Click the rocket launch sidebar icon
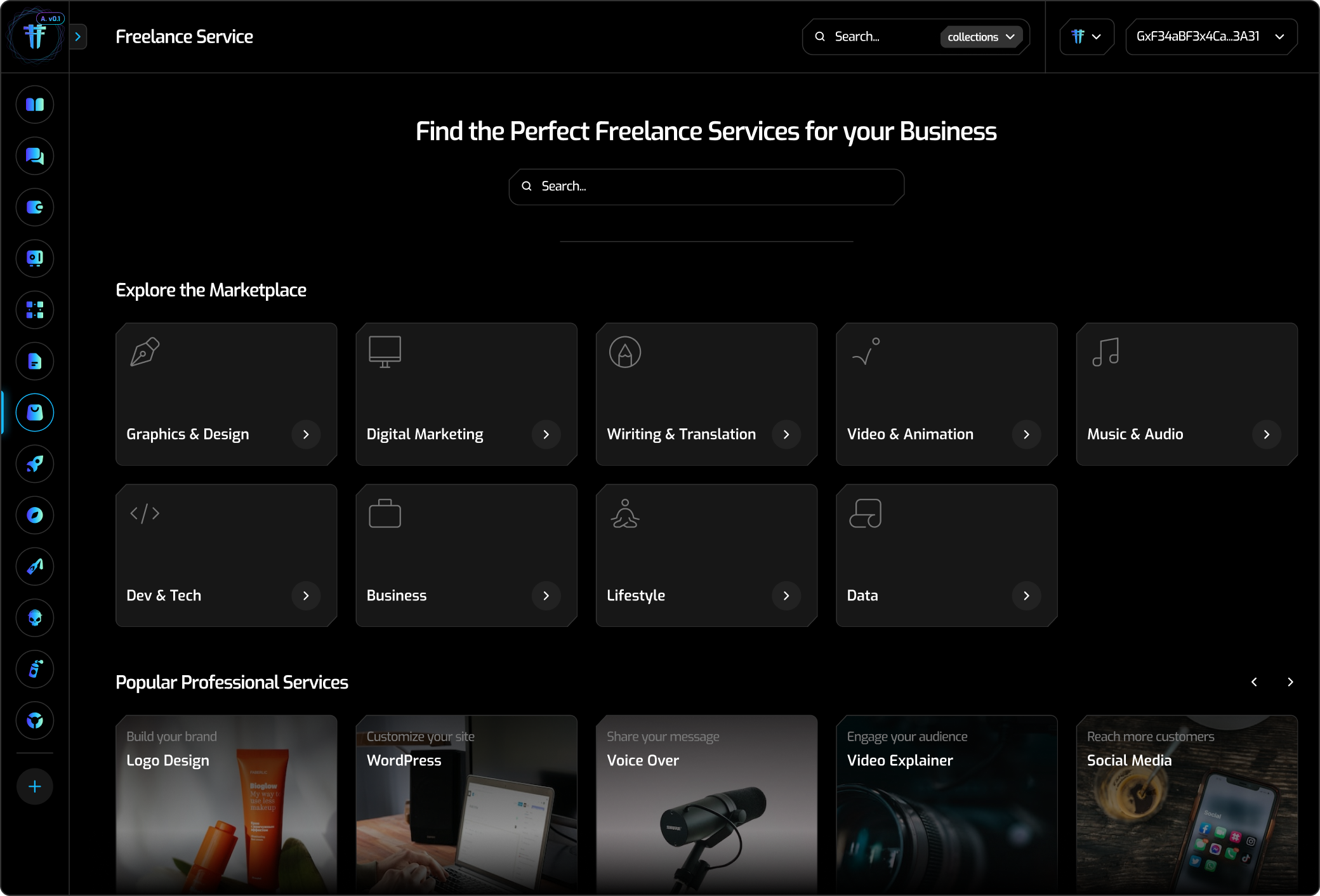Viewport: 1320px width, 896px height. pos(35,464)
